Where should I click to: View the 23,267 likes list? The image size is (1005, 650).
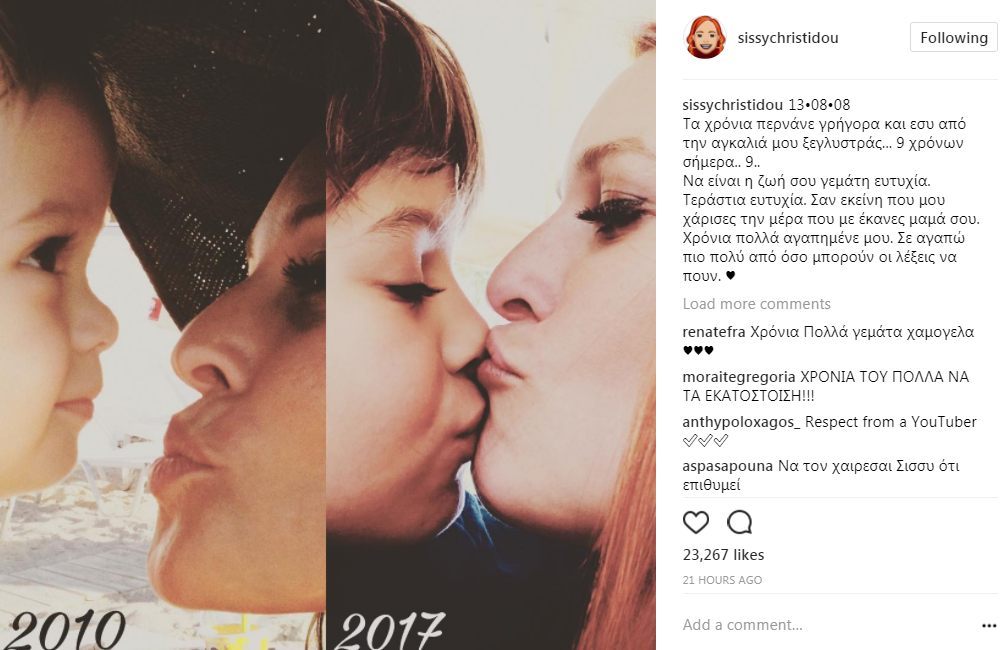point(723,554)
